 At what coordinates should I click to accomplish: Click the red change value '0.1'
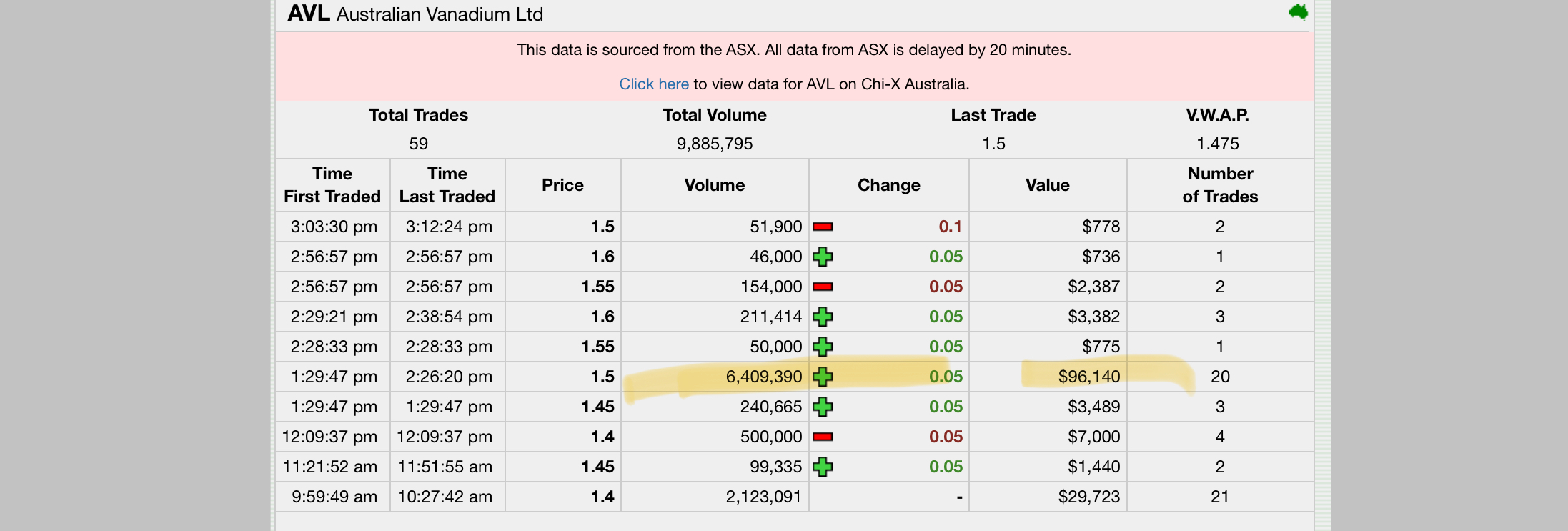coord(951,227)
